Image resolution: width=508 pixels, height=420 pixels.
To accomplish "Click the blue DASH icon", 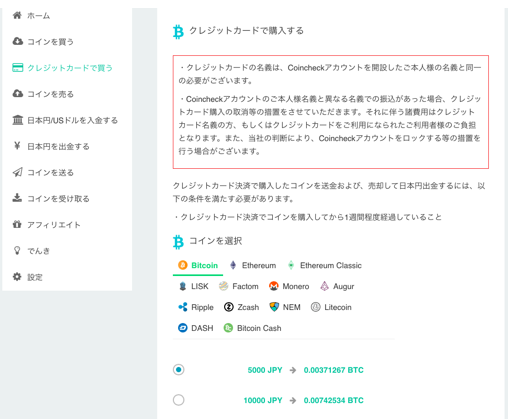I will click(183, 328).
